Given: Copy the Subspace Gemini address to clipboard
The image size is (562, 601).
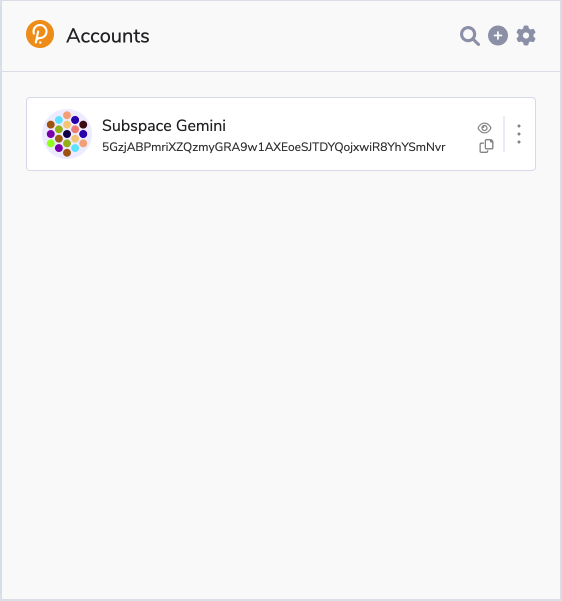Looking at the screenshot, I should pyautogui.click(x=486, y=146).
